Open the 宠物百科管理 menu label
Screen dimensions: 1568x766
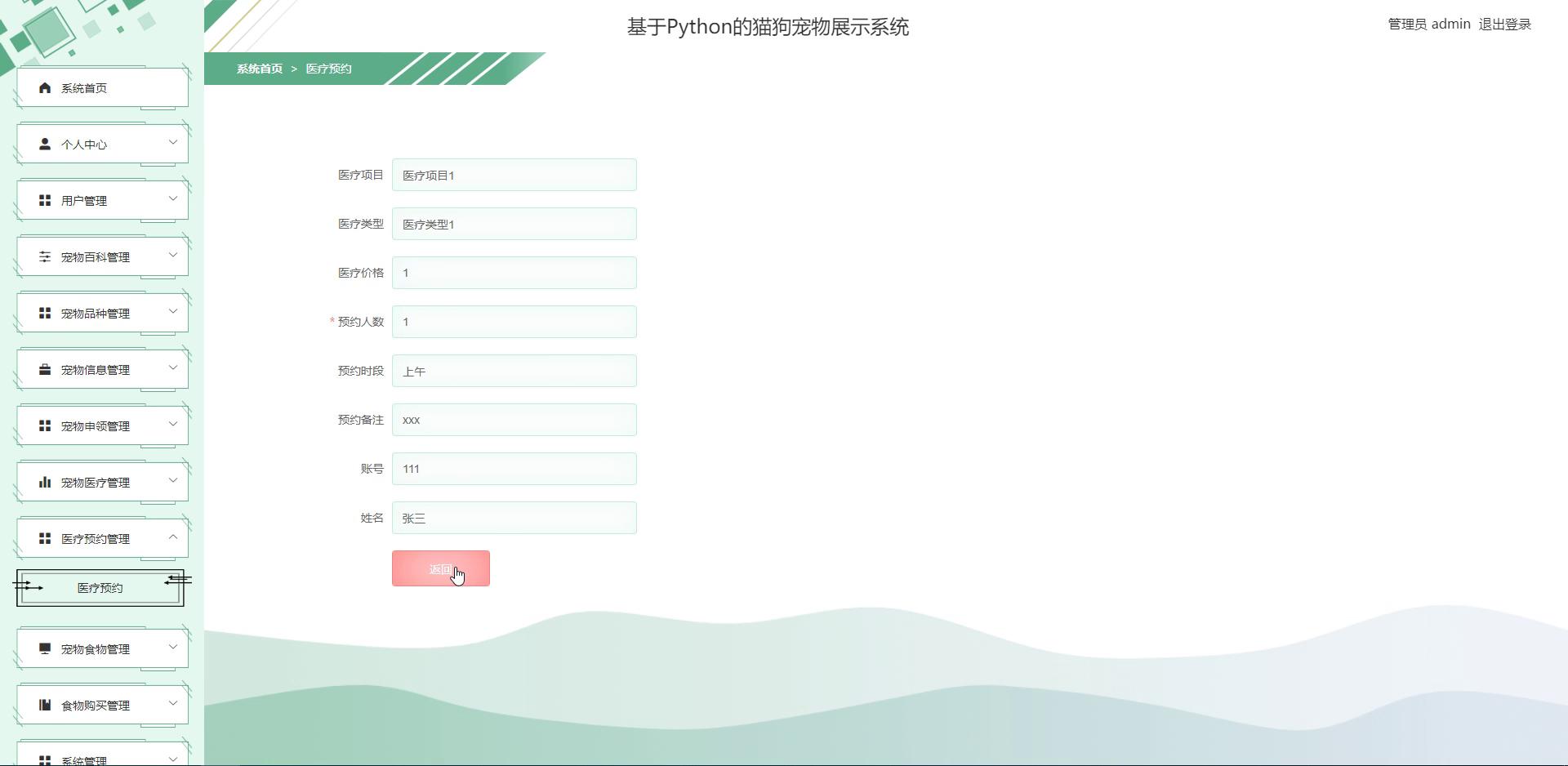96,257
